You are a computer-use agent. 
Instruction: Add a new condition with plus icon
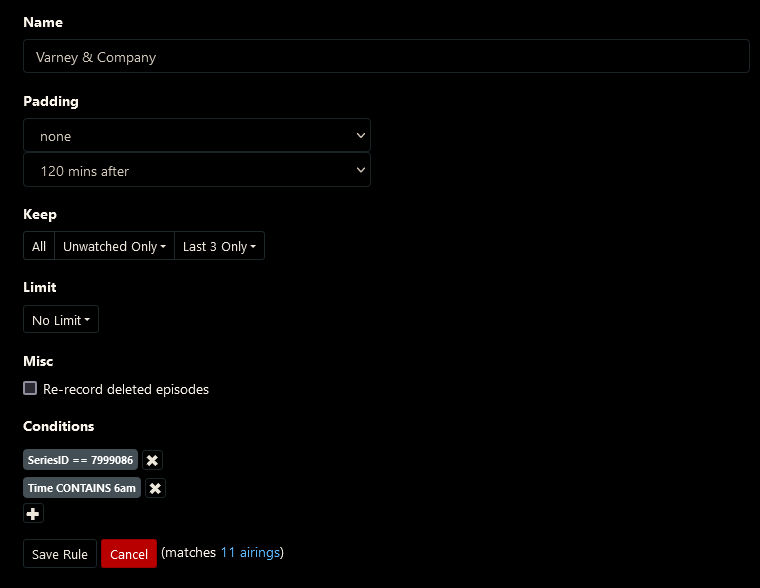pyautogui.click(x=33, y=513)
